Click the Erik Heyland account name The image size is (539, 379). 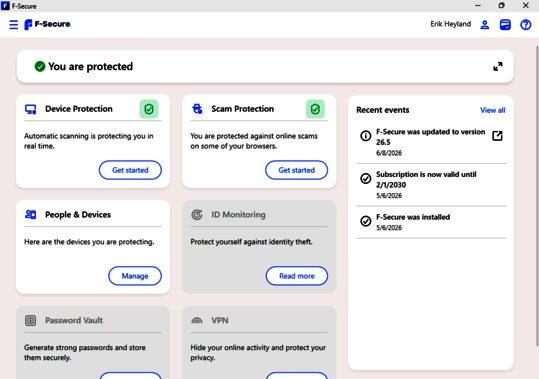click(451, 24)
